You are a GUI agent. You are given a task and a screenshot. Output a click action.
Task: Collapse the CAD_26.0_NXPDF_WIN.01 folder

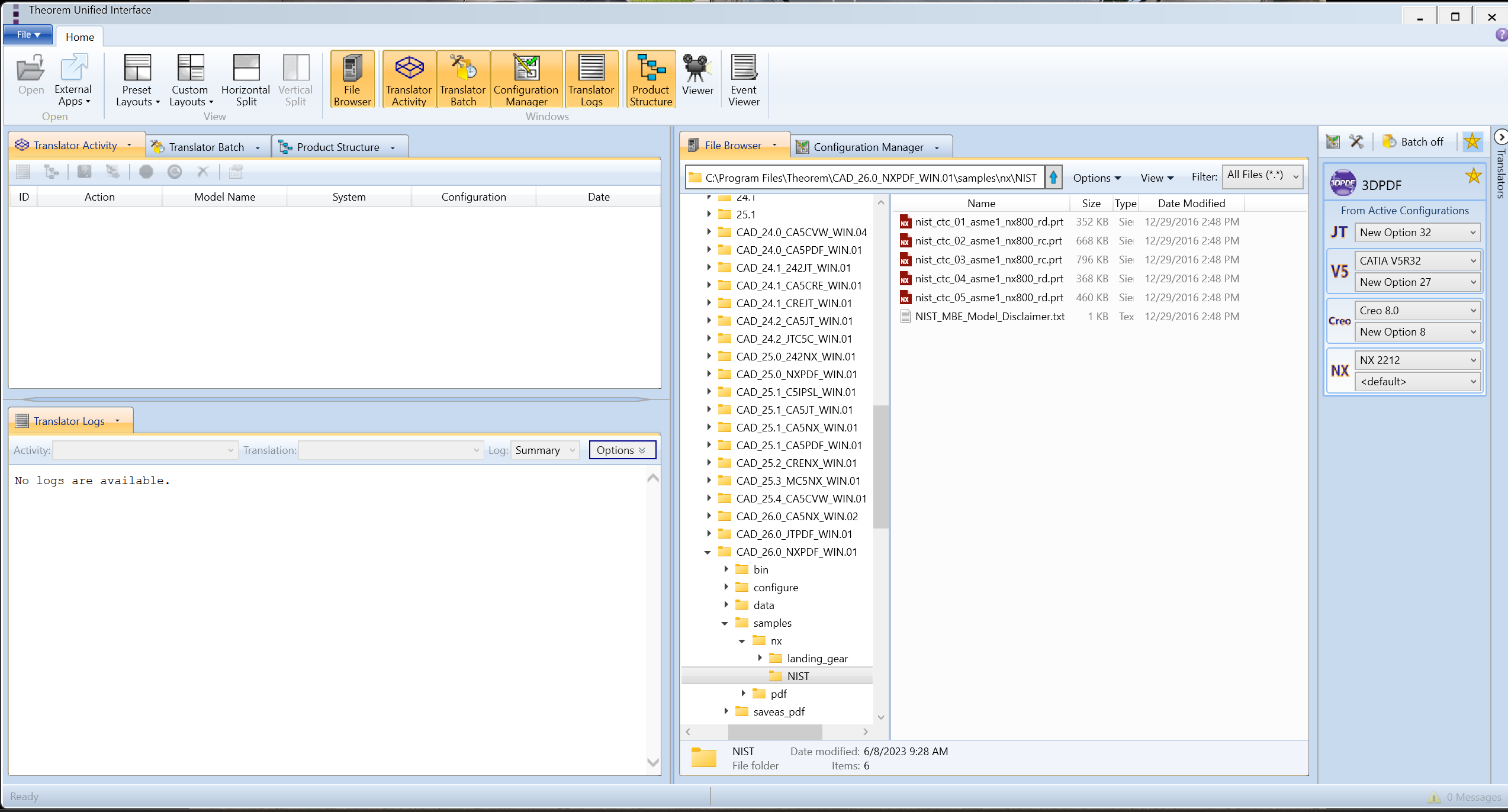(708, 552)
